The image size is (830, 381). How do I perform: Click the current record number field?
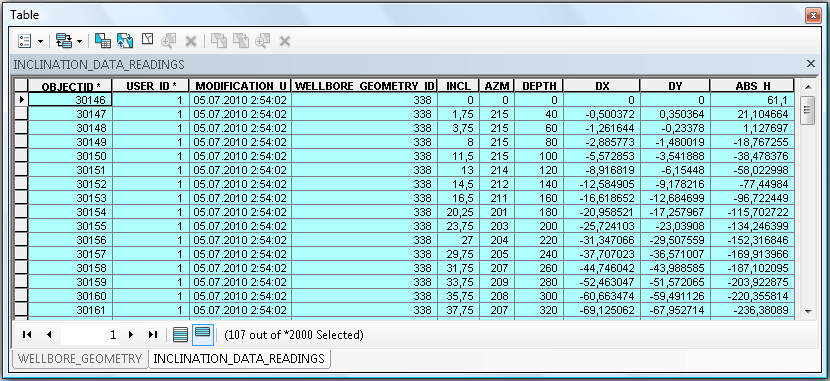[x=91, y=334]
